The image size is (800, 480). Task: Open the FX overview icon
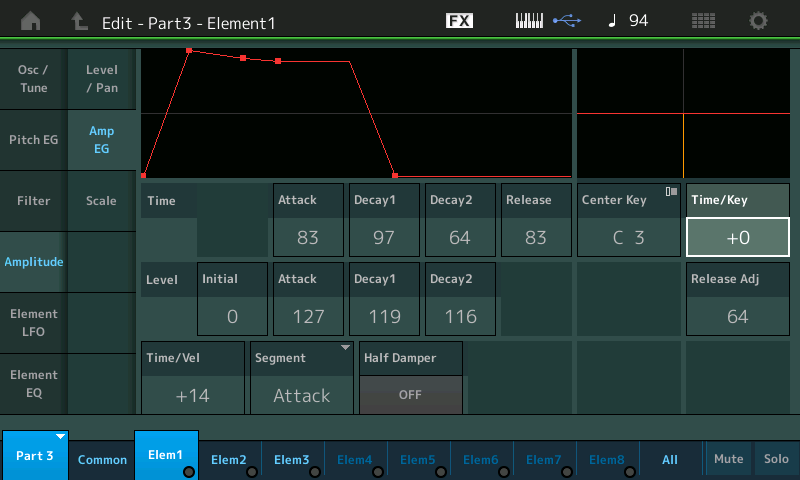pyautogui.click(x=459, y=21)
